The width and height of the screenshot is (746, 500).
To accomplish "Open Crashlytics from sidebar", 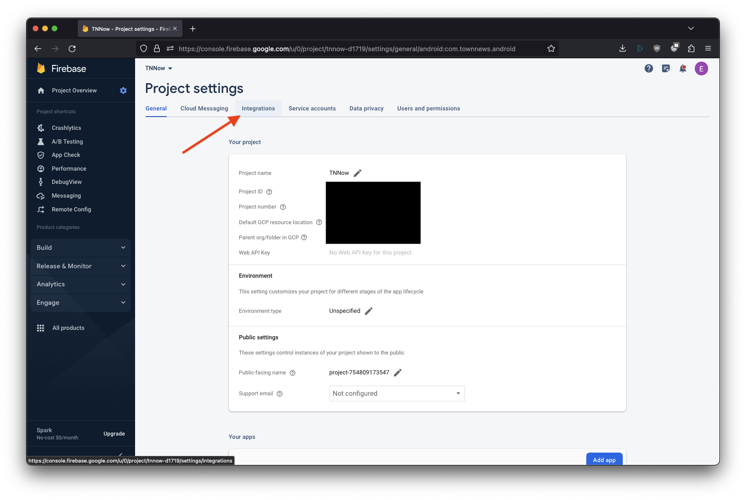I will click(66, 128).
